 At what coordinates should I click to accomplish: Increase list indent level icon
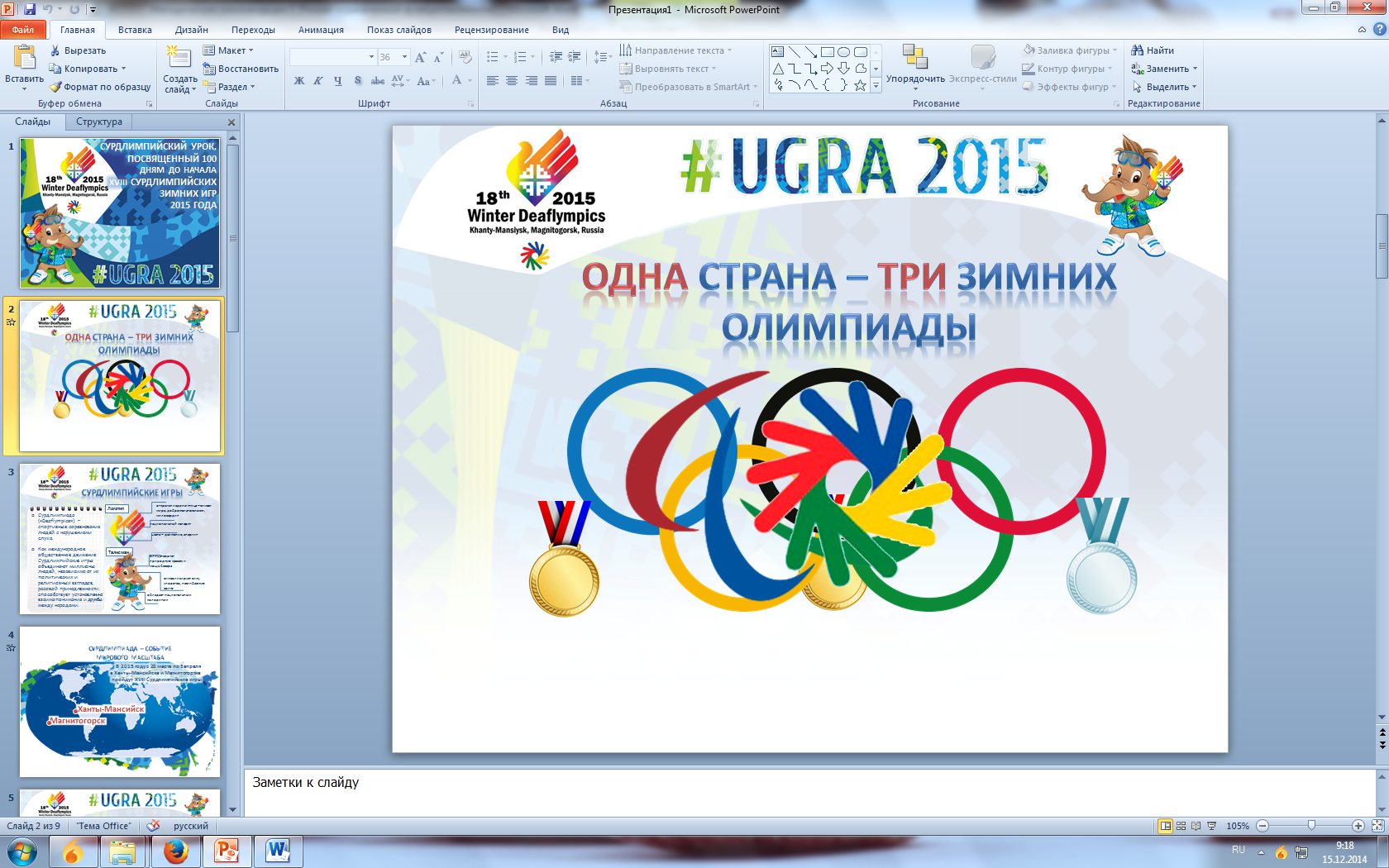tap(575, 57)
